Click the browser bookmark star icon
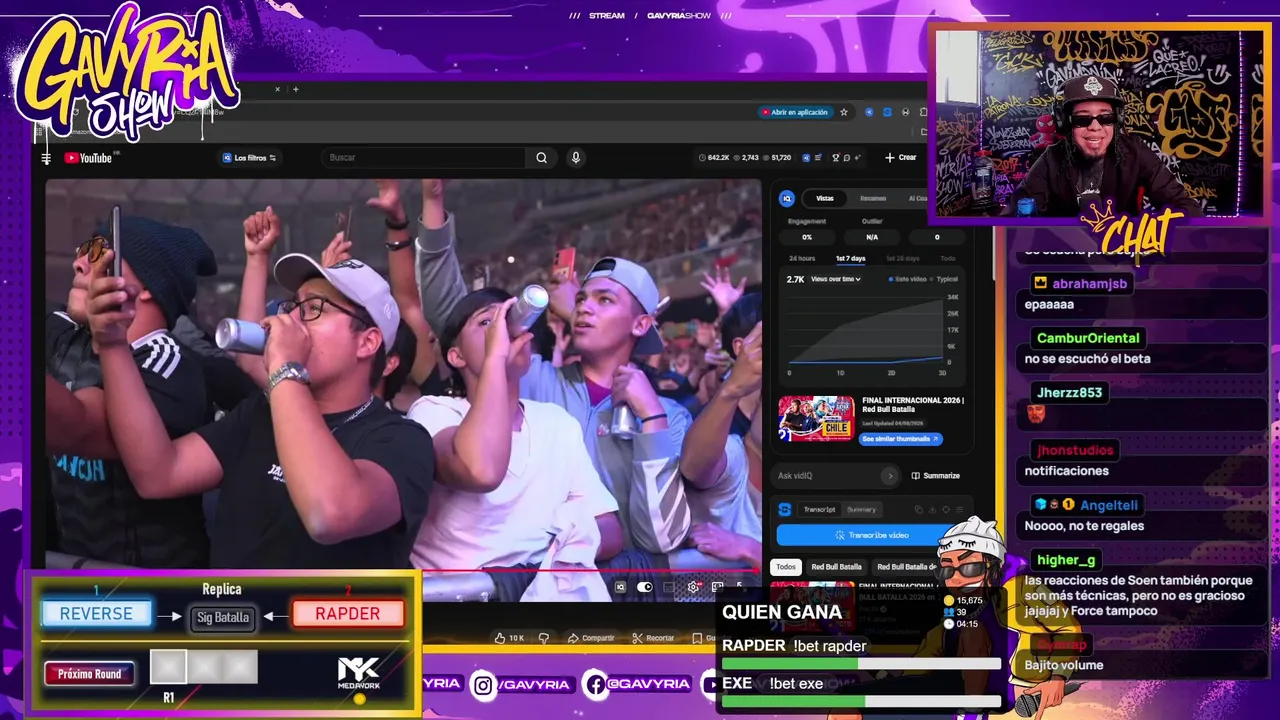The image size is (1280, 720). (843, 112)
